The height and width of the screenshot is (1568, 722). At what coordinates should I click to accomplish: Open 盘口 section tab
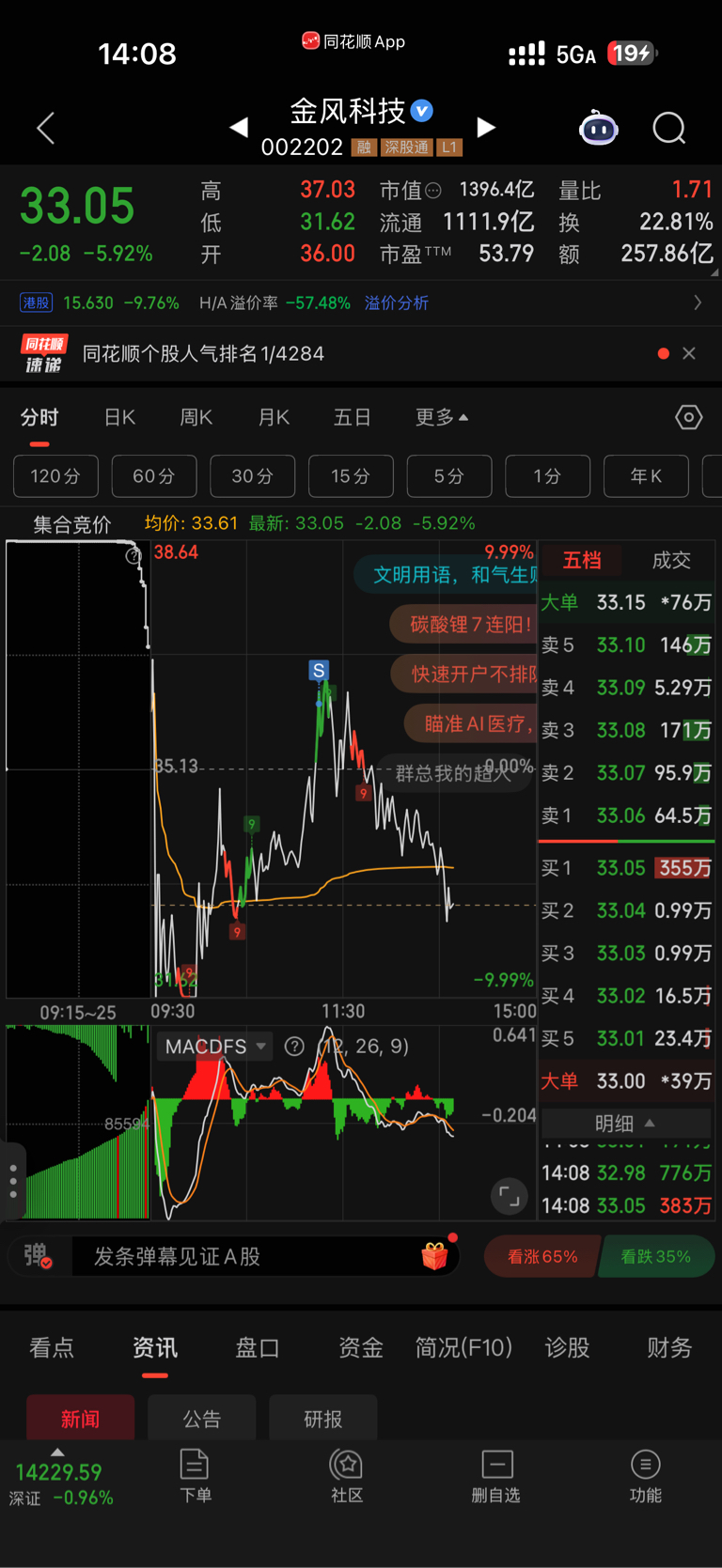(258, 1347)
